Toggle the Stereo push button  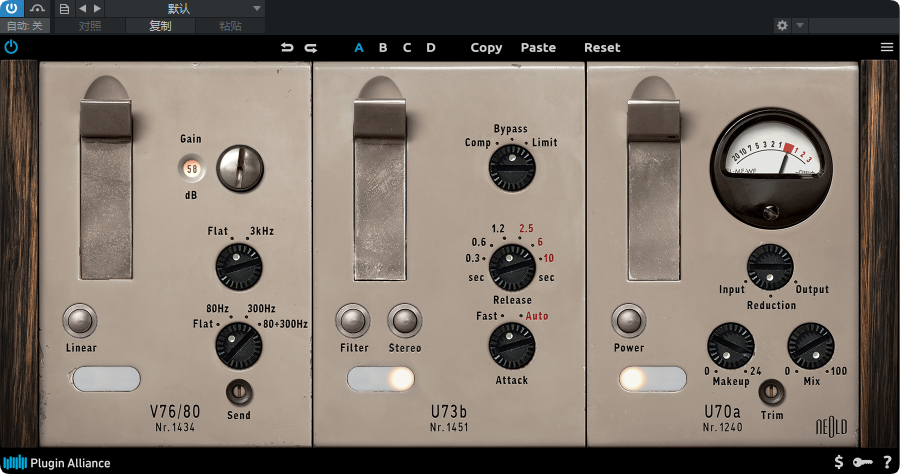point(405,321)
